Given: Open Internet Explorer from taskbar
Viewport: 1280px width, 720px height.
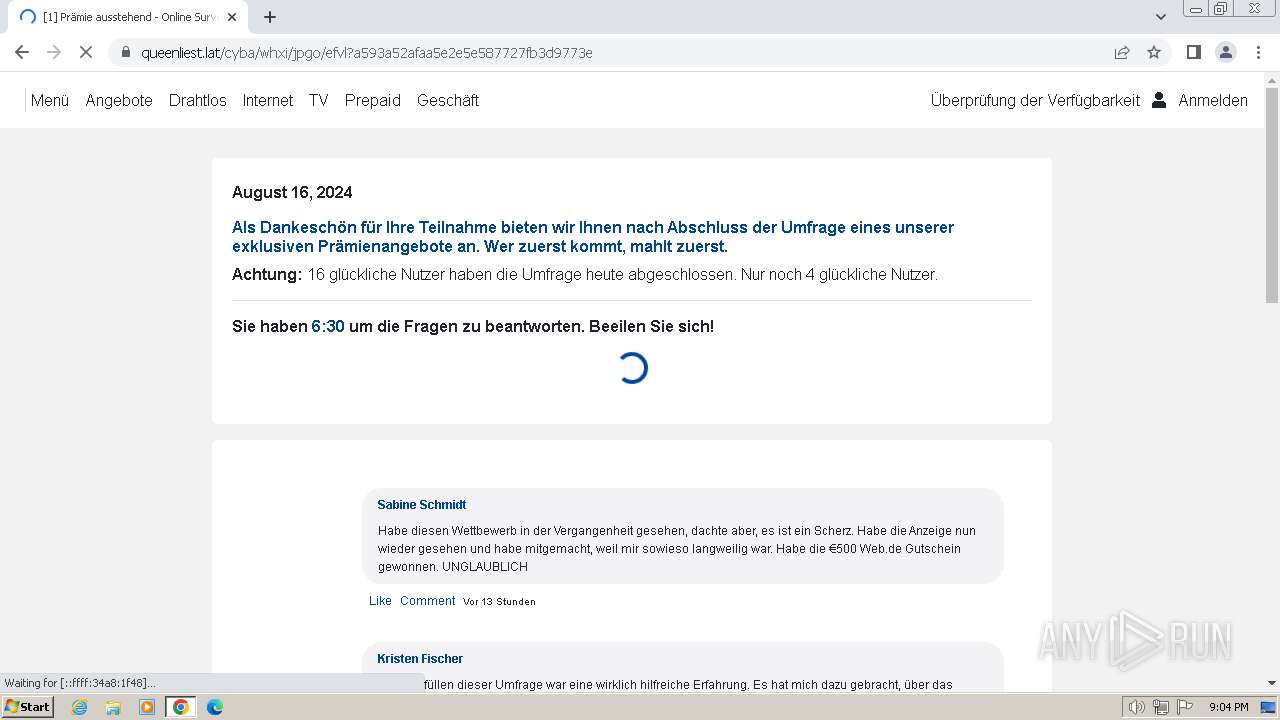Looking at the screenshot, I should (x=79, y=707).
